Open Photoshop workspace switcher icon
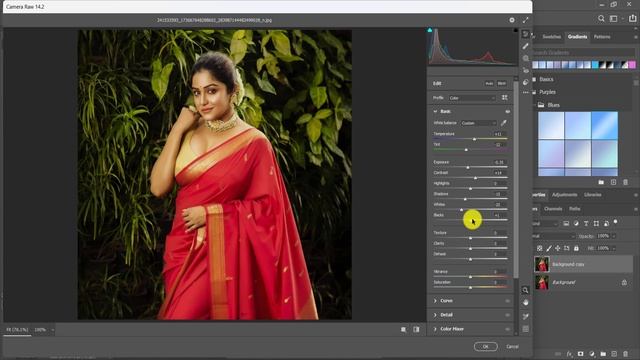 click(613, 19)
